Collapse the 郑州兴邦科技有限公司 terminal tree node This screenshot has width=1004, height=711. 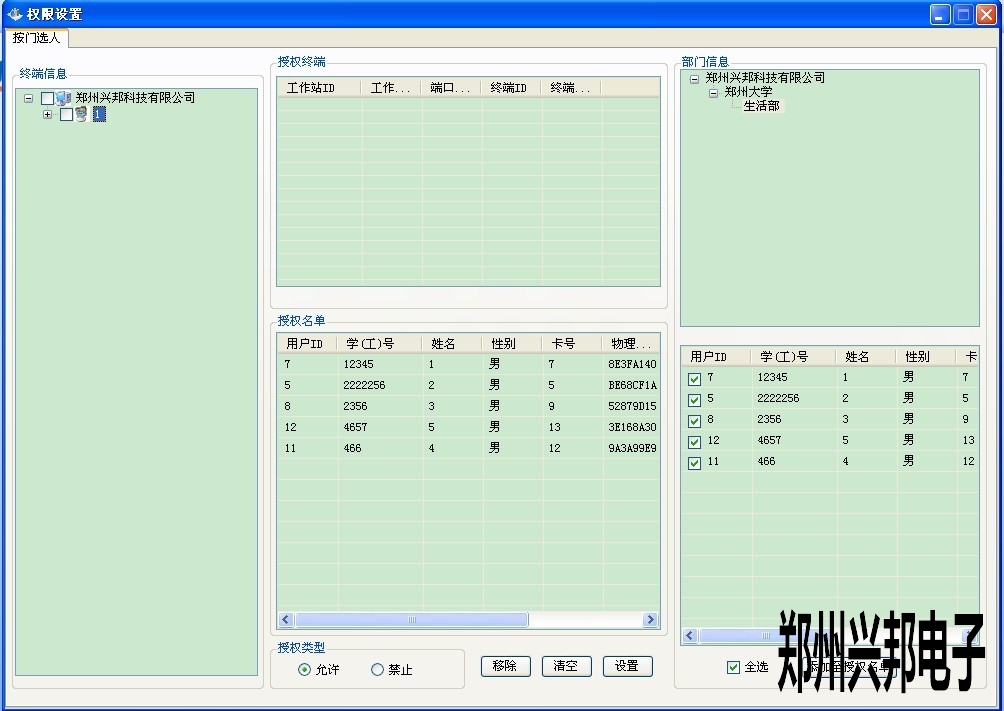click(x=28, y=98)
